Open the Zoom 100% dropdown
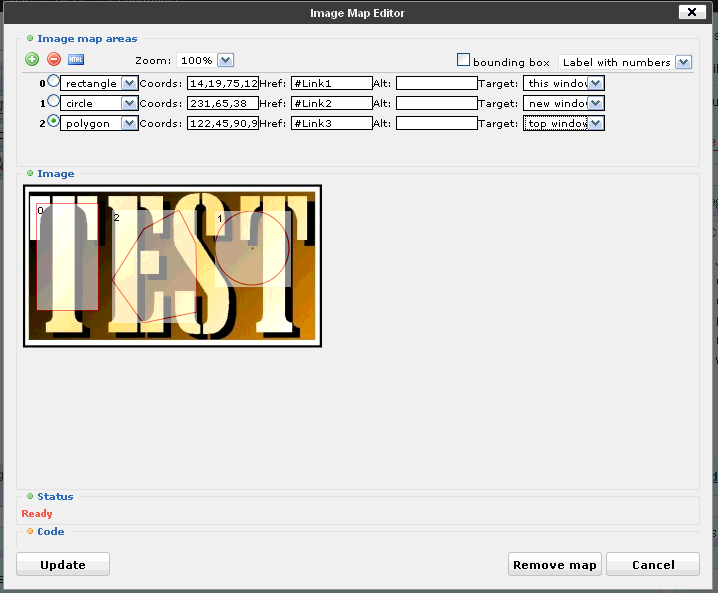This screenshot has height=593, width=718. click(x=205, y=60)
